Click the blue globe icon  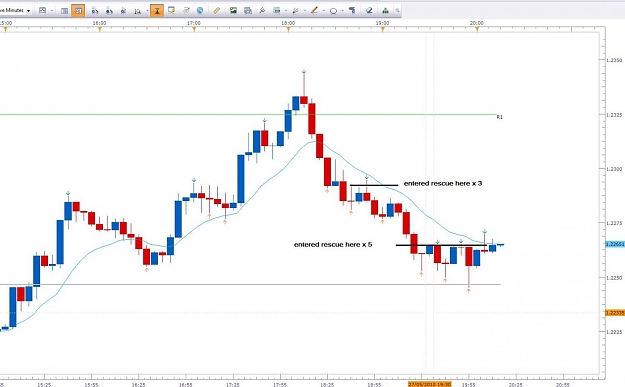point(200,10)
